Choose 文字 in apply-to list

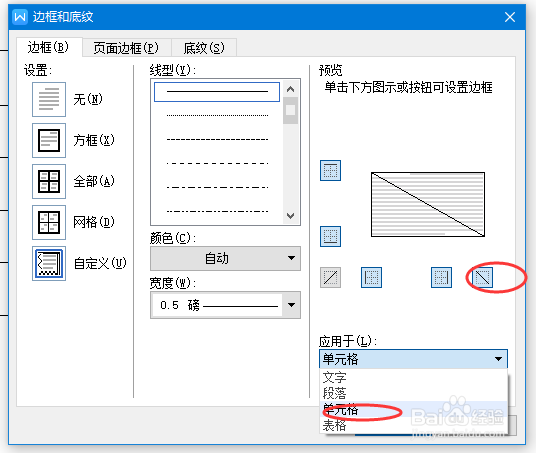pyautogui.click(x=413, y=377)
